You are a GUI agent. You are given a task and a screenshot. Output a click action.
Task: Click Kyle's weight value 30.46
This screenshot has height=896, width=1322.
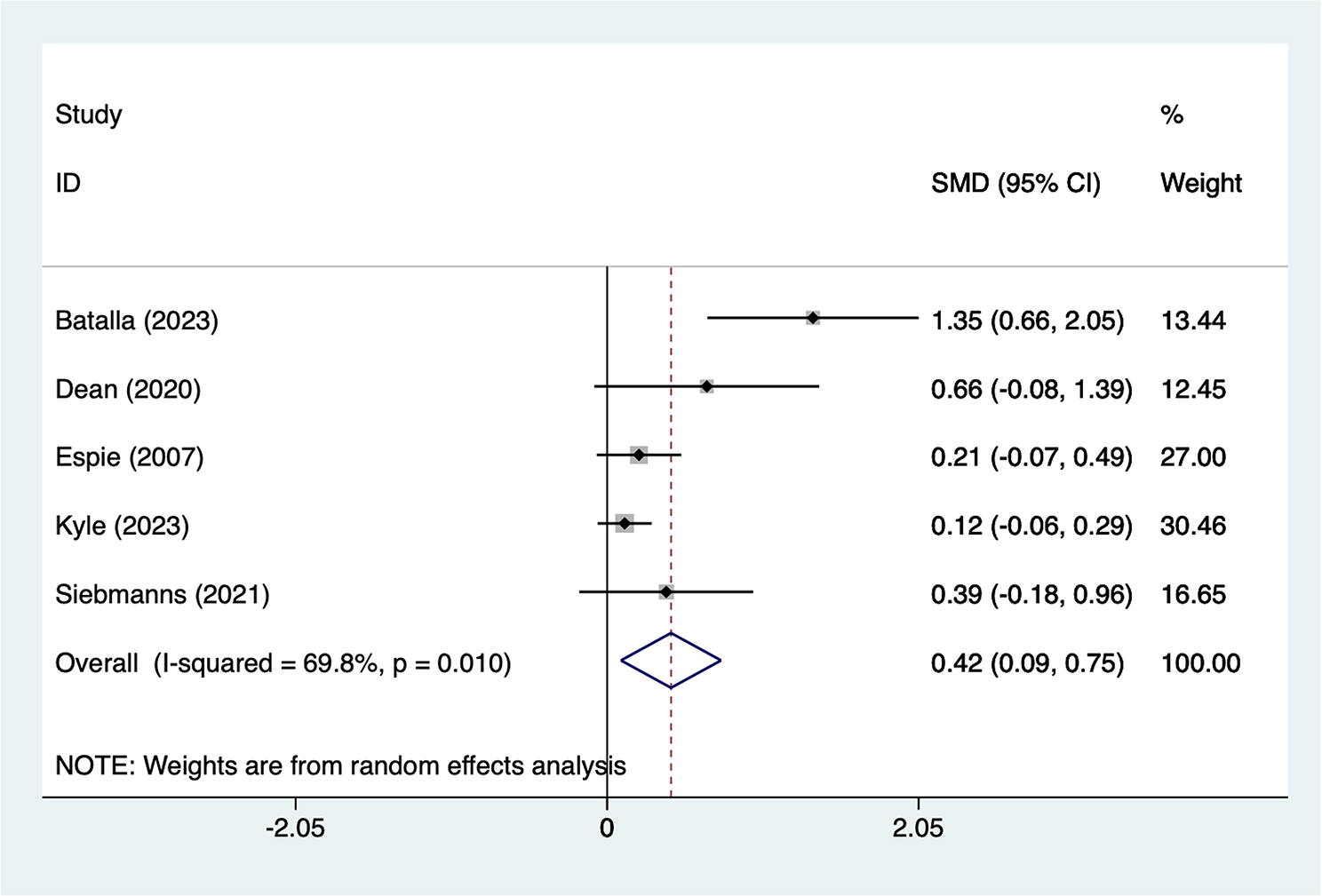tap(1192, 526)
